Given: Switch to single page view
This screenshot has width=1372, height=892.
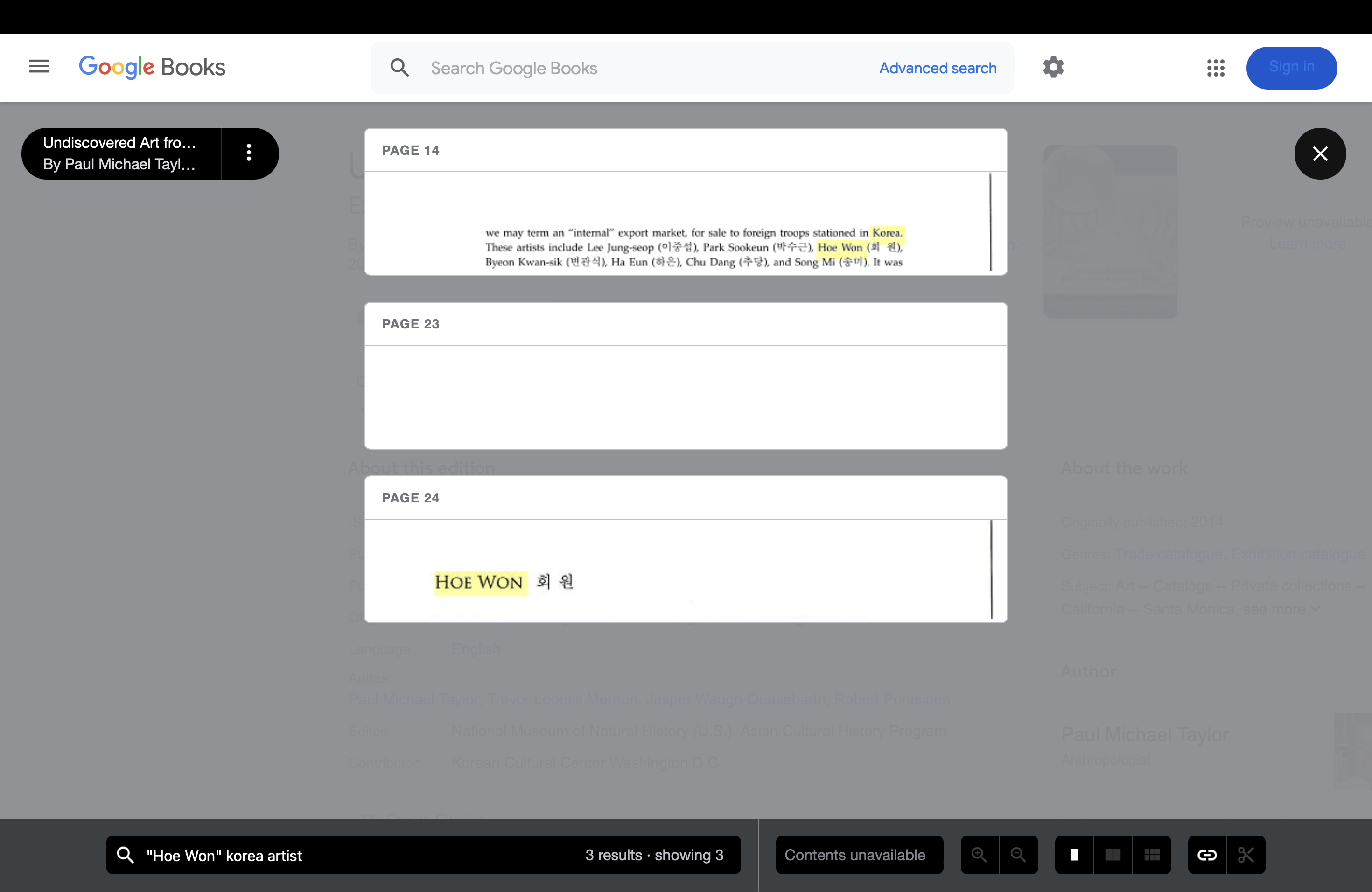Looking at the screenshot, I should [x=1074, y=855].
